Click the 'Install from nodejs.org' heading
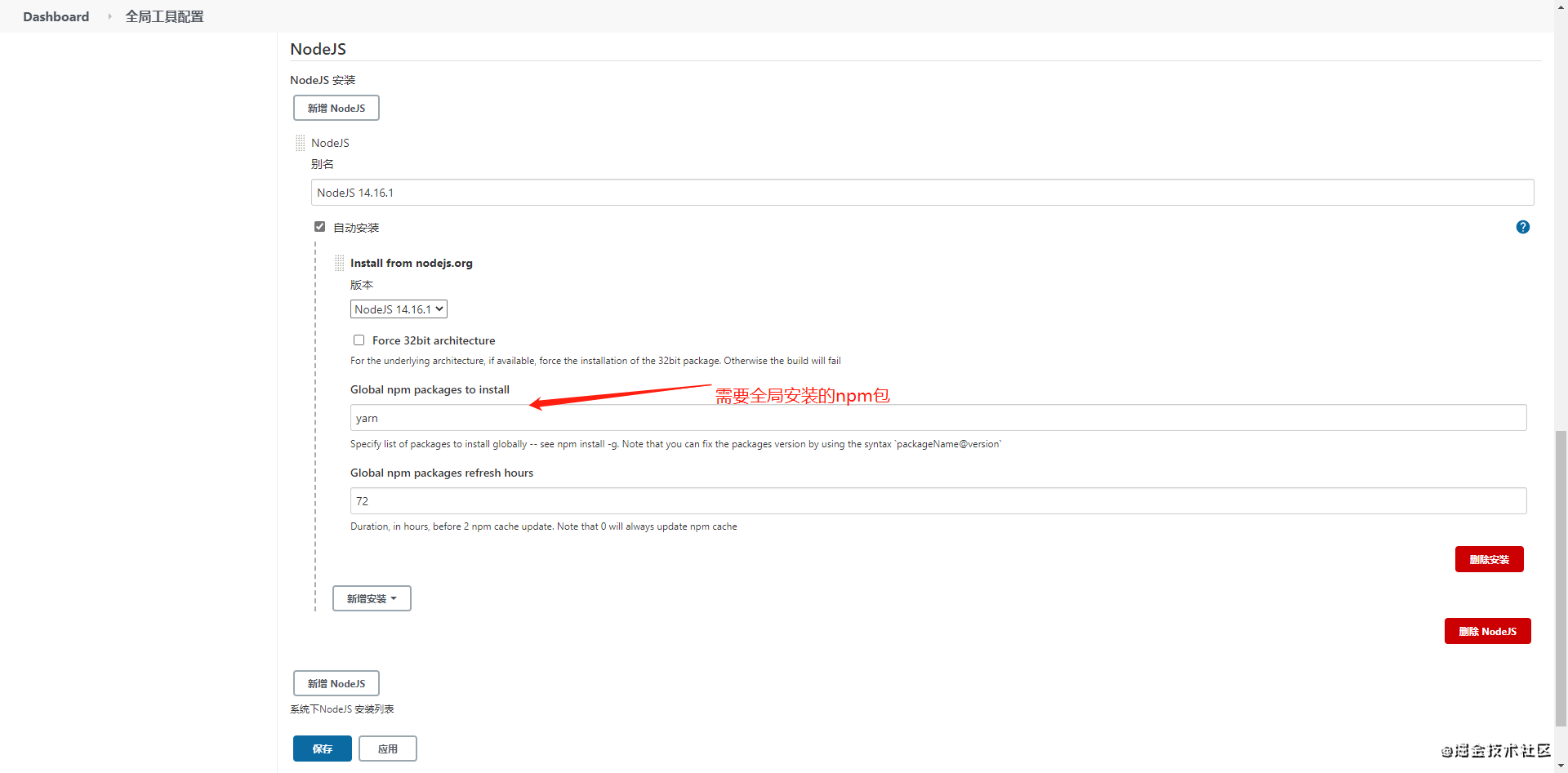 pyautogui.click(x=412, y=263)
